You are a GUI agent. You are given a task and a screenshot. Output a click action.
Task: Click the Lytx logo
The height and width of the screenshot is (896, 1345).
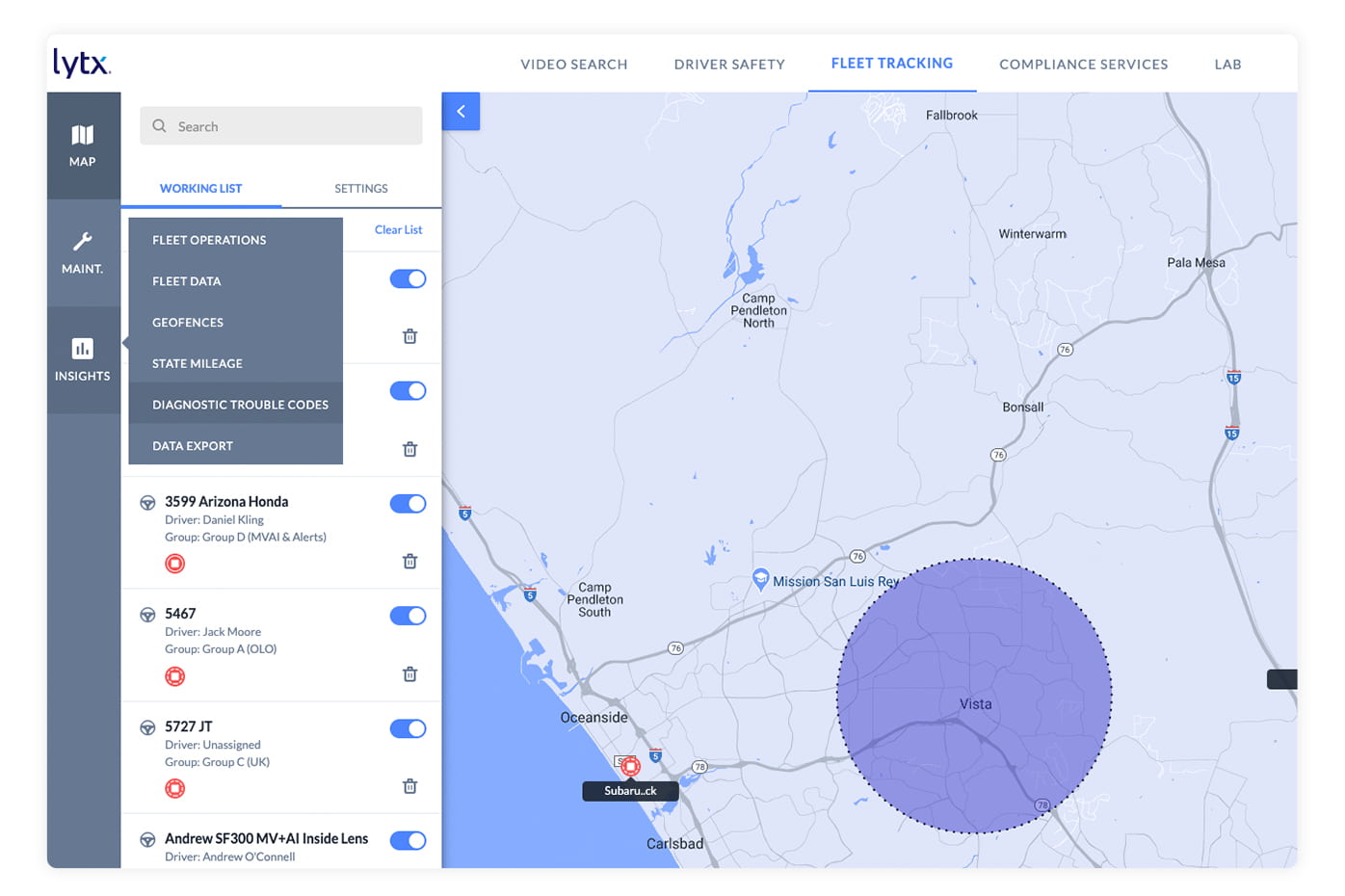tap(81, 64)
